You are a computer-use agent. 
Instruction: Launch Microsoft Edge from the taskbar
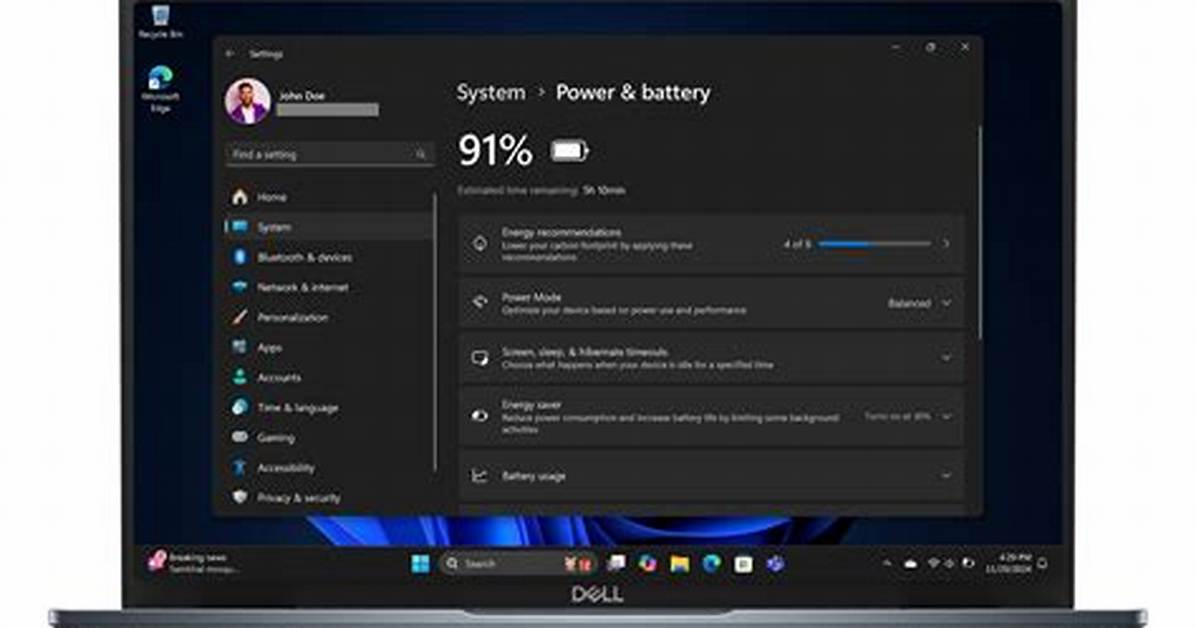[x=712, y=564]
